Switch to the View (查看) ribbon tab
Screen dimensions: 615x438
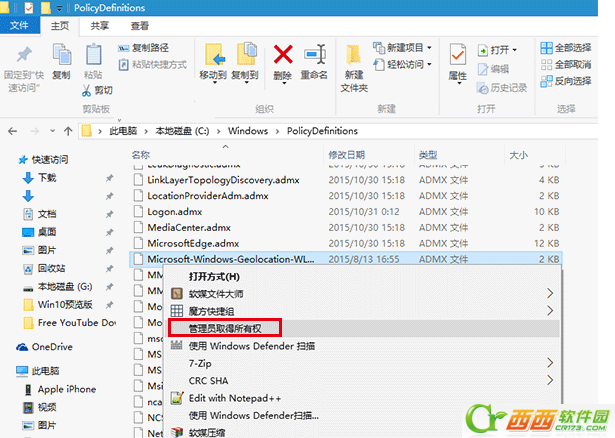(x=140, y=26)
